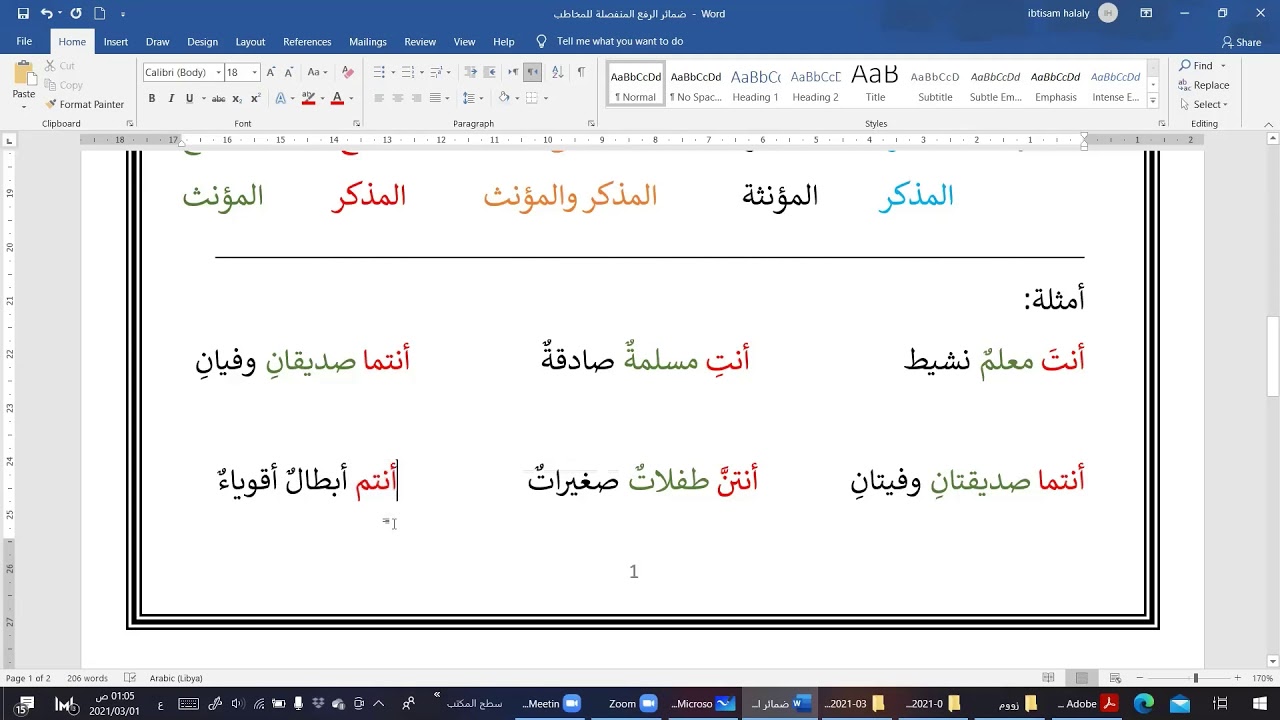Click the Share button
Image resolution: width=1280 pixels, height=720 pixels.
(x=1241, y=42)
